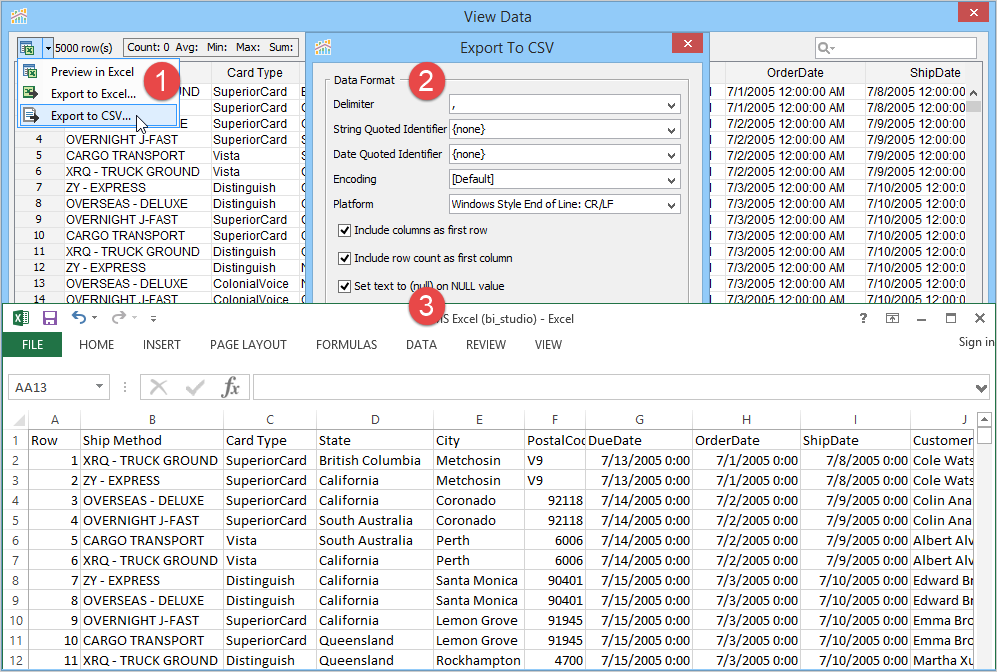Viewport: 997px width, 672px height.
Task: Switch to the HOME ribbon tab
Action: pyautogui.click(x=97, y=345)
